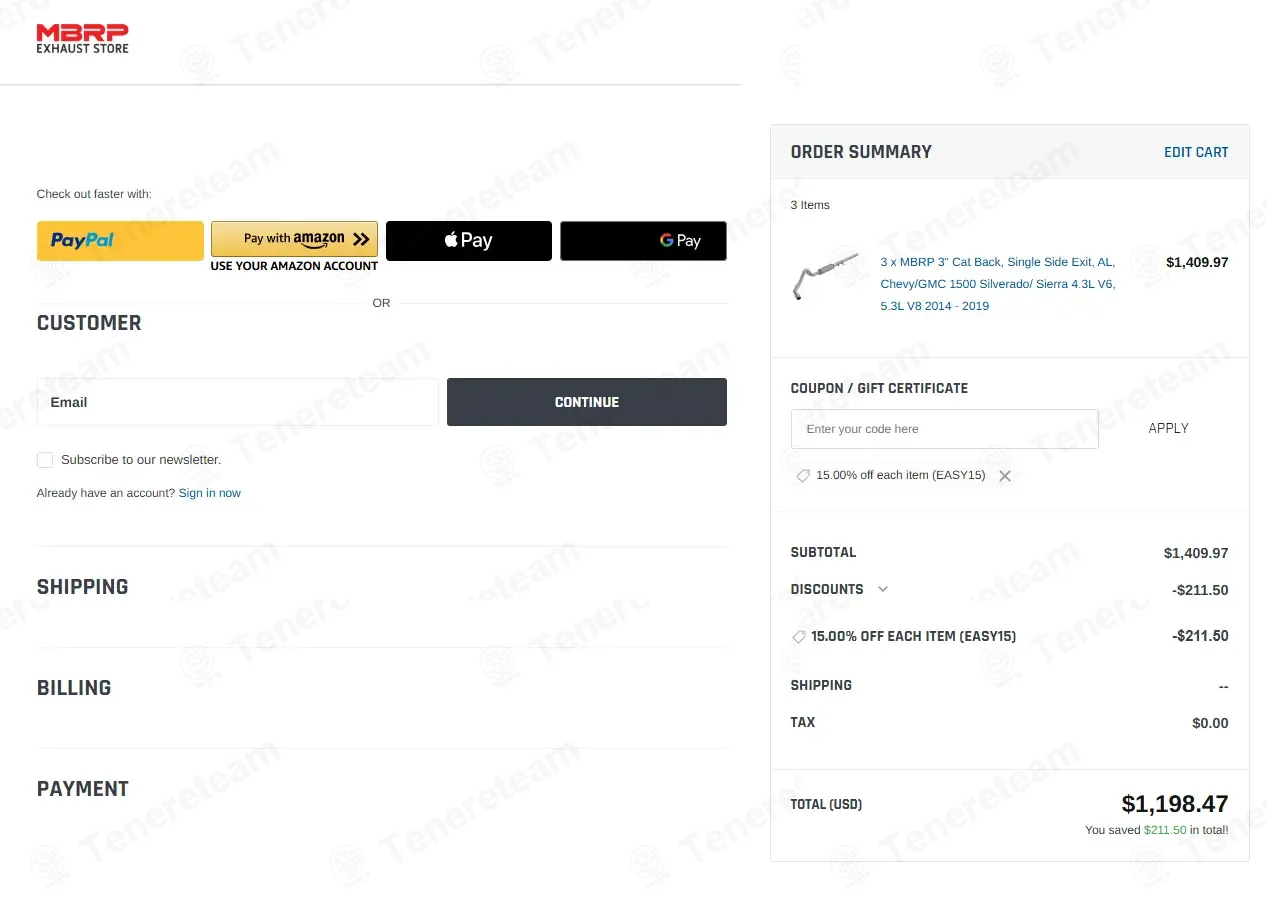The height and width of the screenshot is (905, 1267).
Task: Click the SUBTOTAL value $1,409.97
Action: coord(1196,553)
